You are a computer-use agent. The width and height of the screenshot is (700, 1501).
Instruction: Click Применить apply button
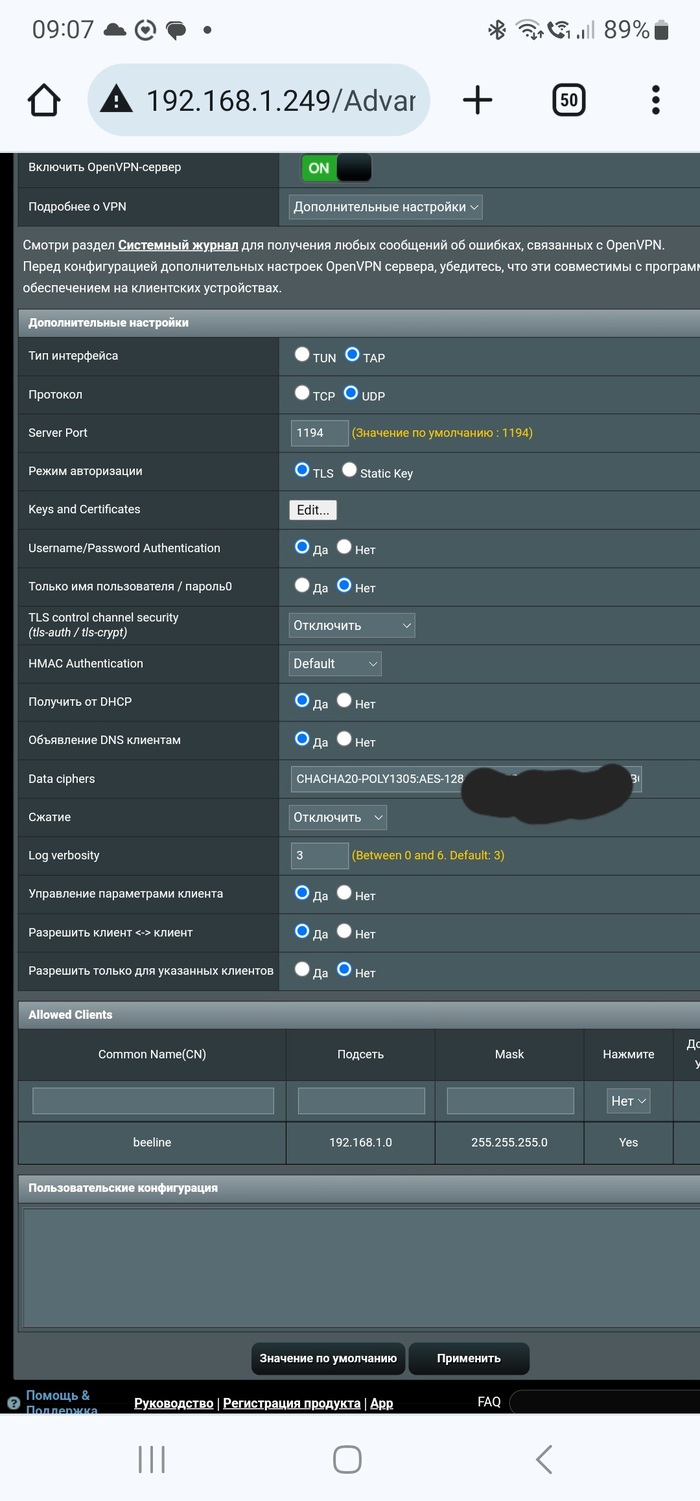tap(469, 1358)
